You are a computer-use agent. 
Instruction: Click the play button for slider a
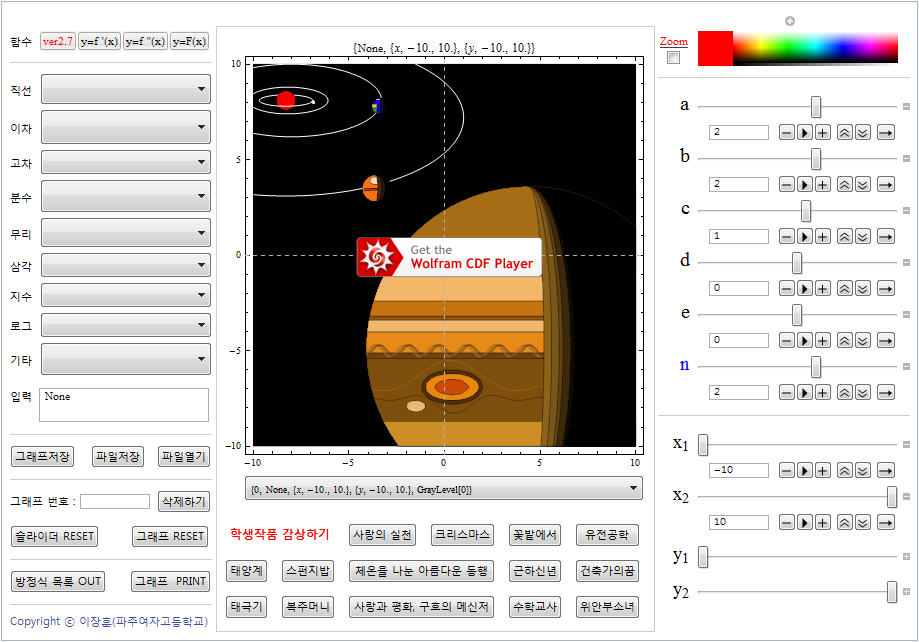tap(805, 133)
